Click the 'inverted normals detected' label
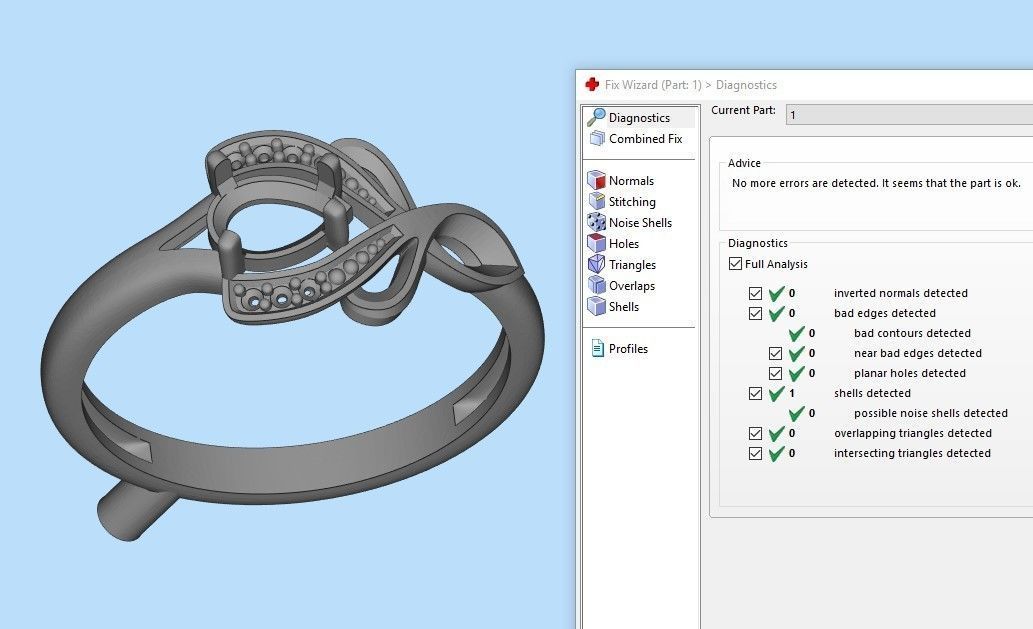 (901, 293)
